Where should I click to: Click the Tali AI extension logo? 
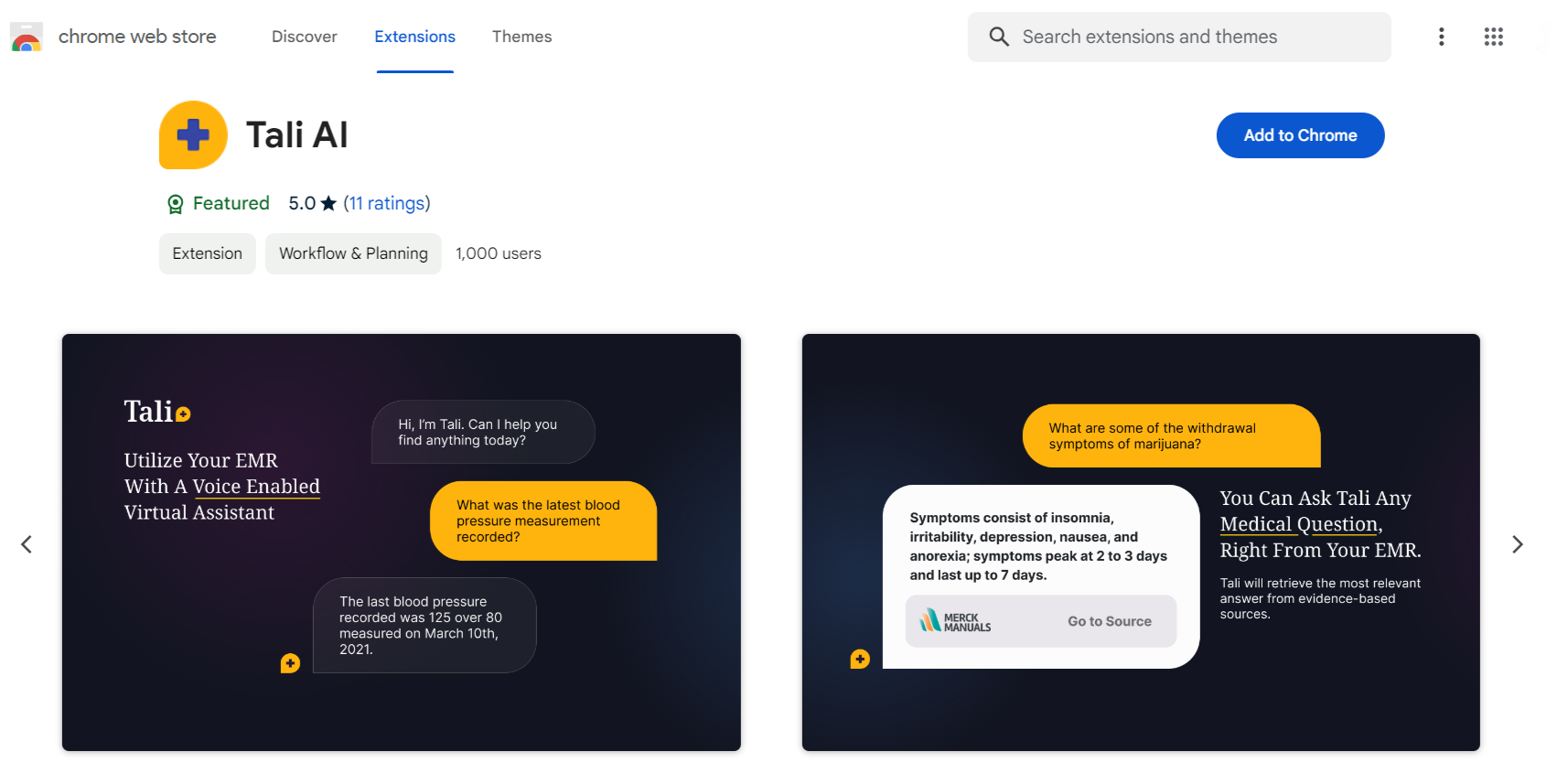pos(193,134)
